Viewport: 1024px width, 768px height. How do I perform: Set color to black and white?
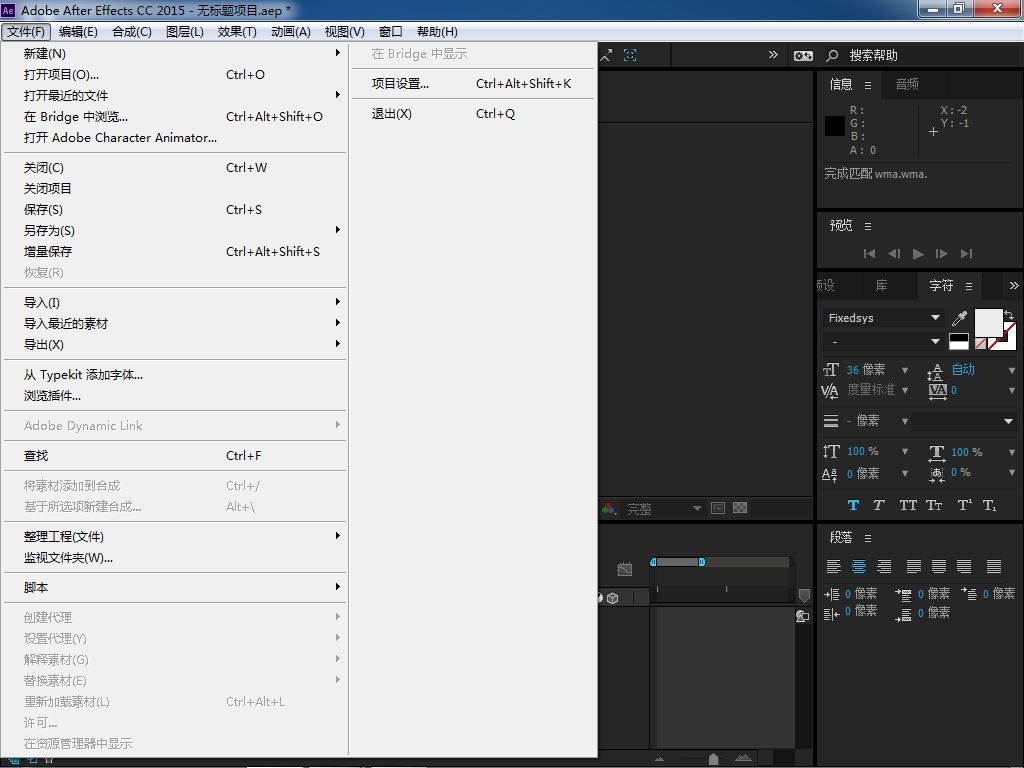(959, 341)
